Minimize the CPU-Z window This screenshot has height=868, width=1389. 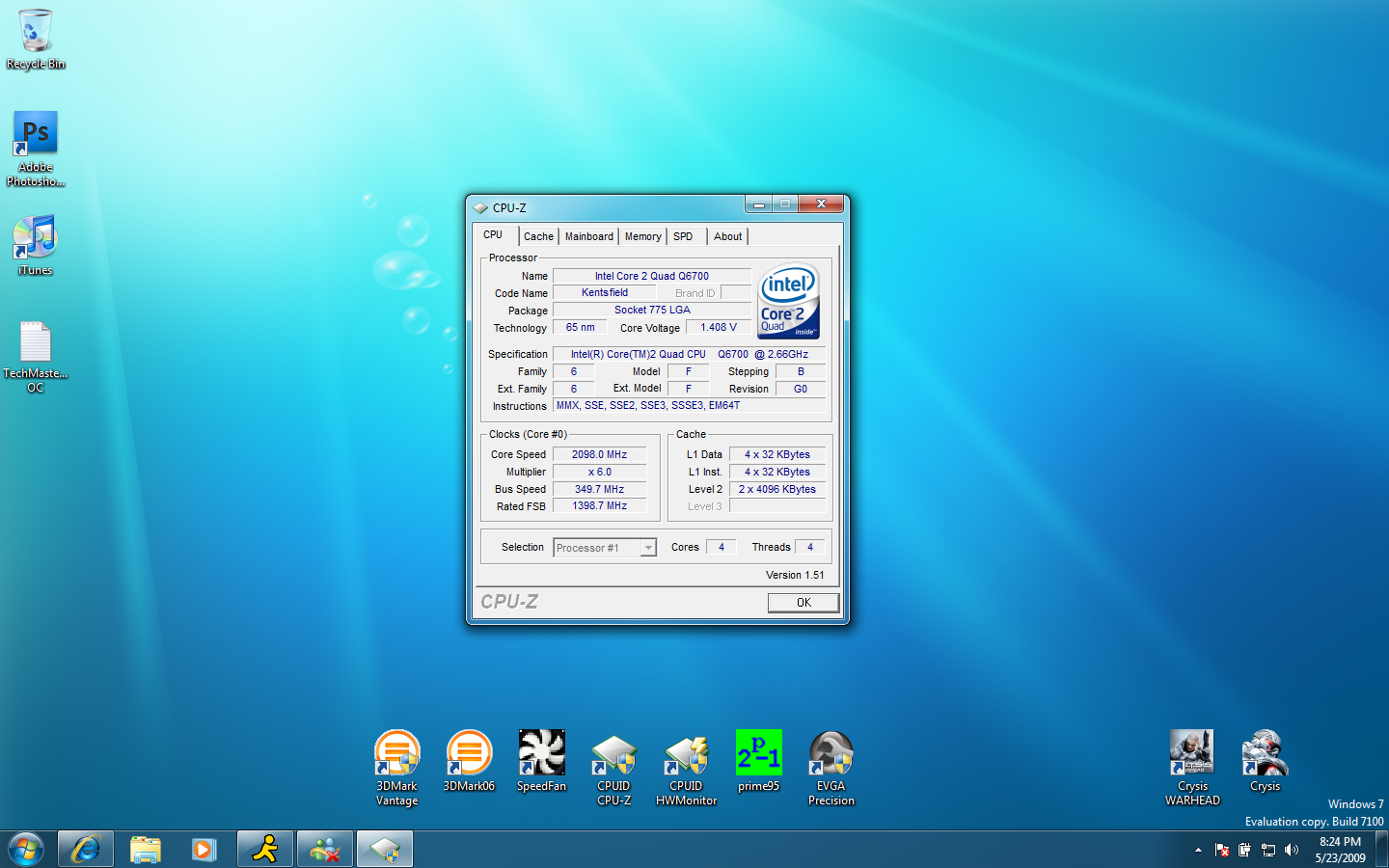point(759,203)
